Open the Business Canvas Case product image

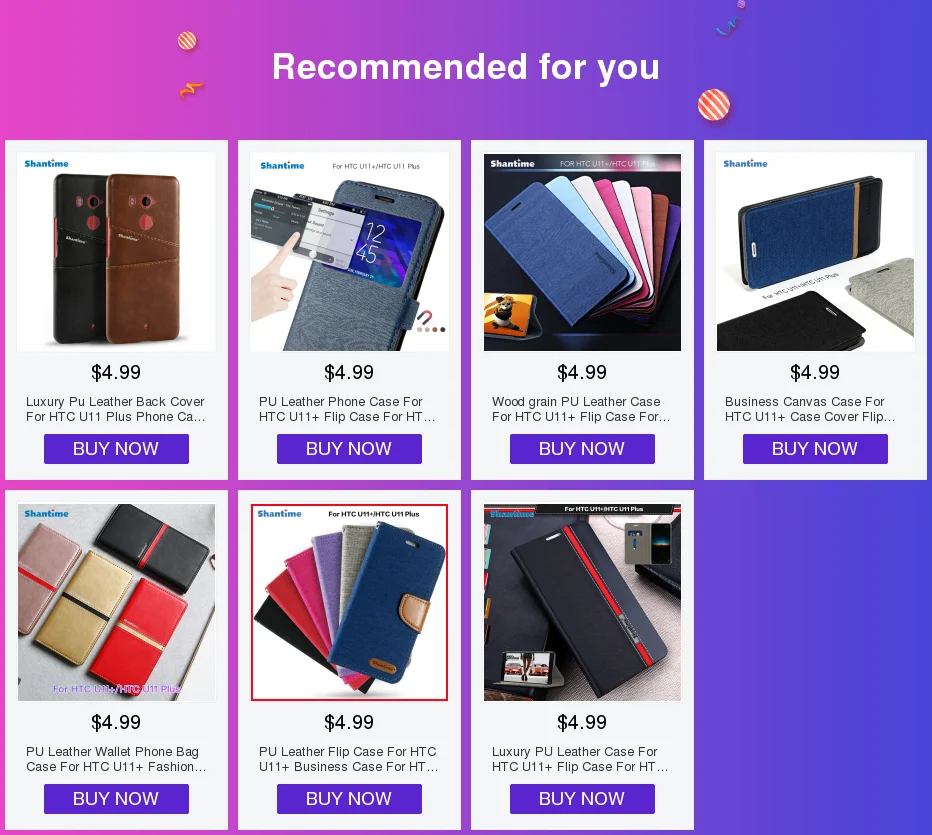pos(816,251)
